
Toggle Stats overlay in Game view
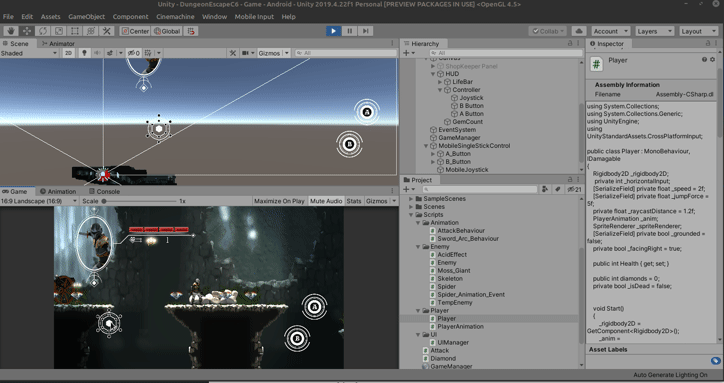tap(354, 201)
